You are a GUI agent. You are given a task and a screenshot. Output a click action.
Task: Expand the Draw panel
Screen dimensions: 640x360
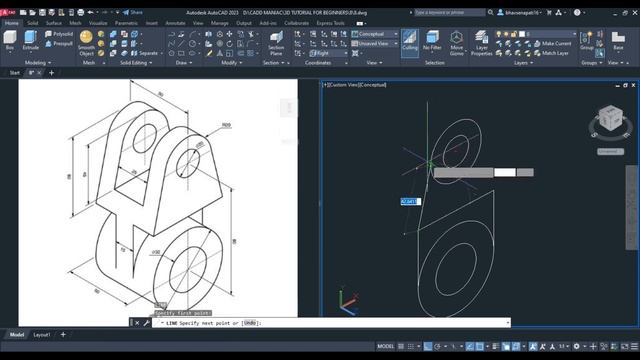(x=184, y=62)
